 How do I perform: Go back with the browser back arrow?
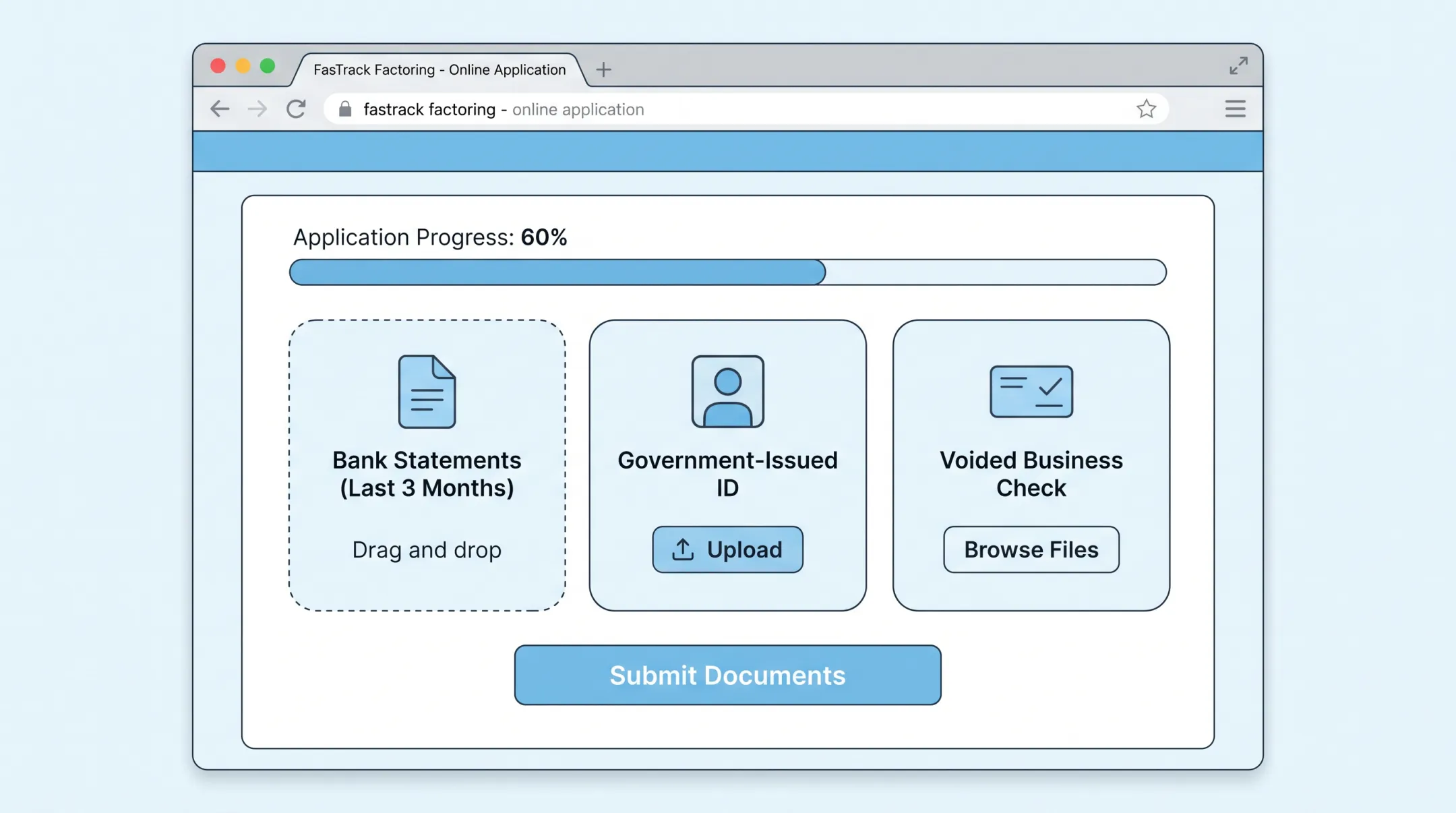220,109
